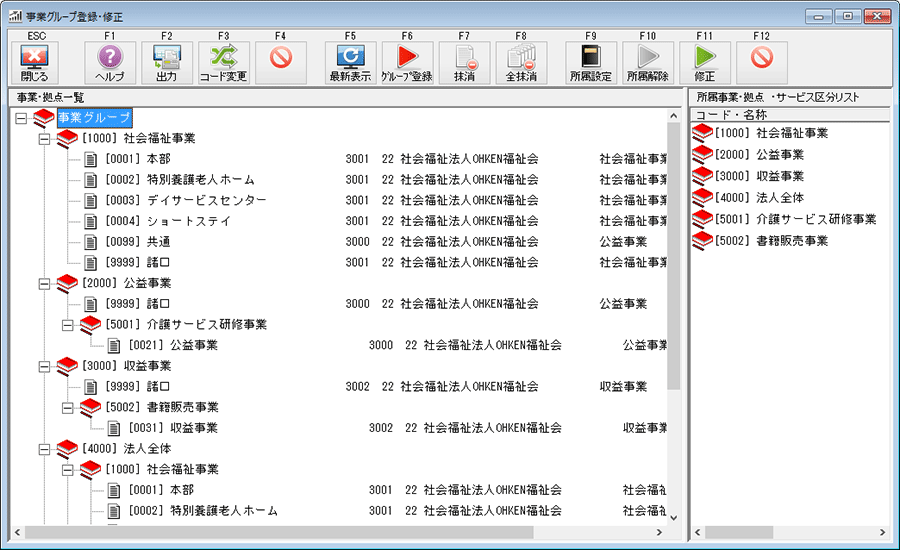Click document icon next to [0031] 収益事業

pos(114,428)
